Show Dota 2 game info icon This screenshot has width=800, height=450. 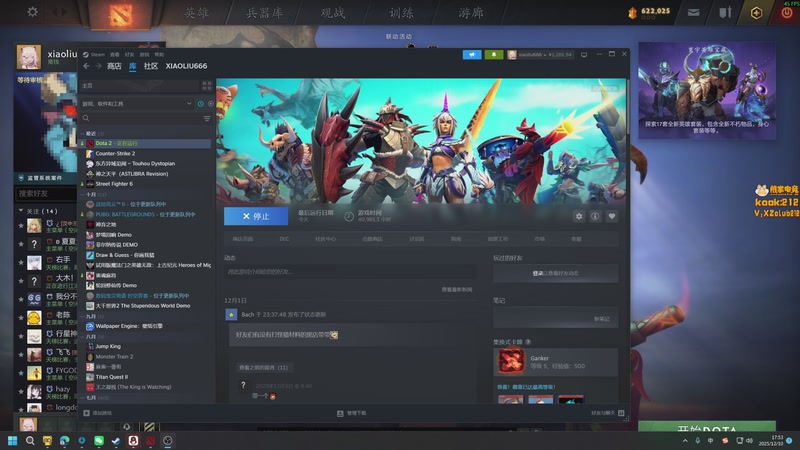point(595,216)
